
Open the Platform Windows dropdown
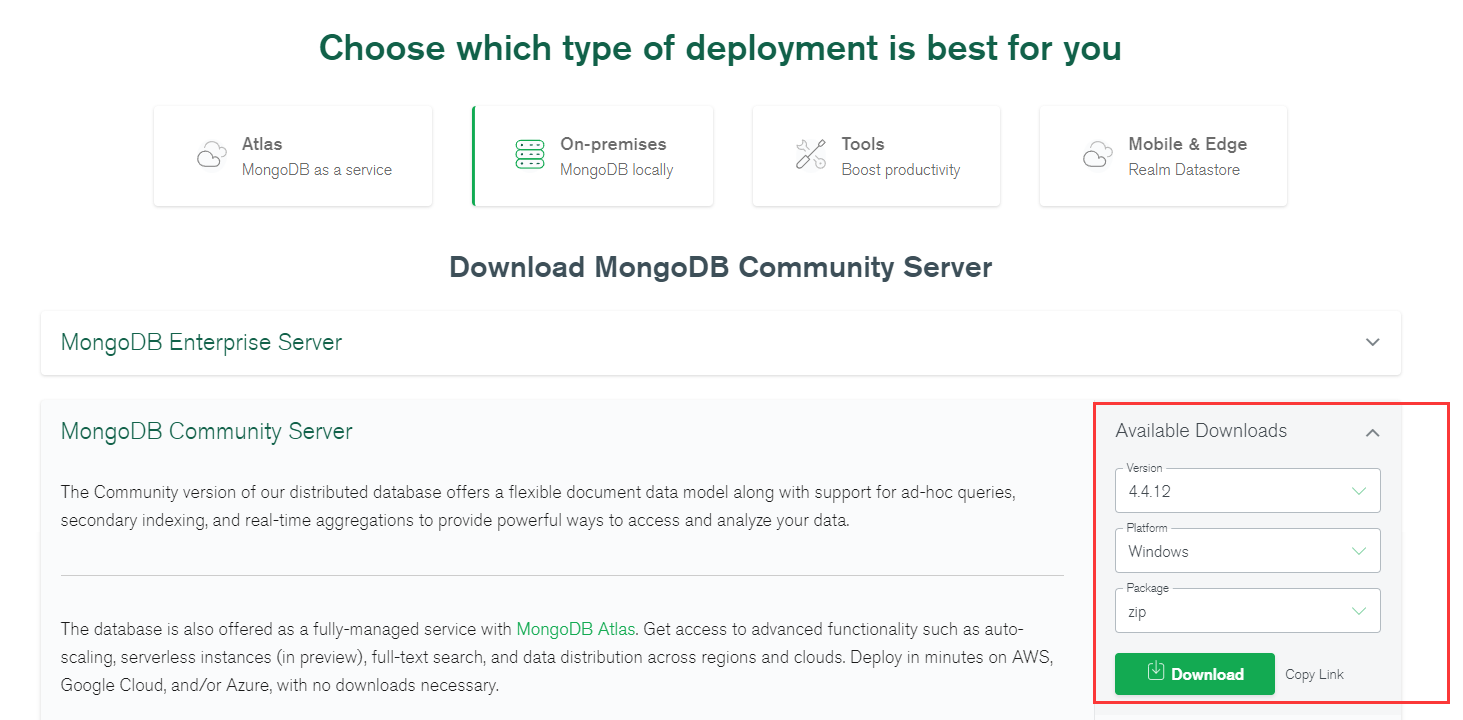(1248, 551)
